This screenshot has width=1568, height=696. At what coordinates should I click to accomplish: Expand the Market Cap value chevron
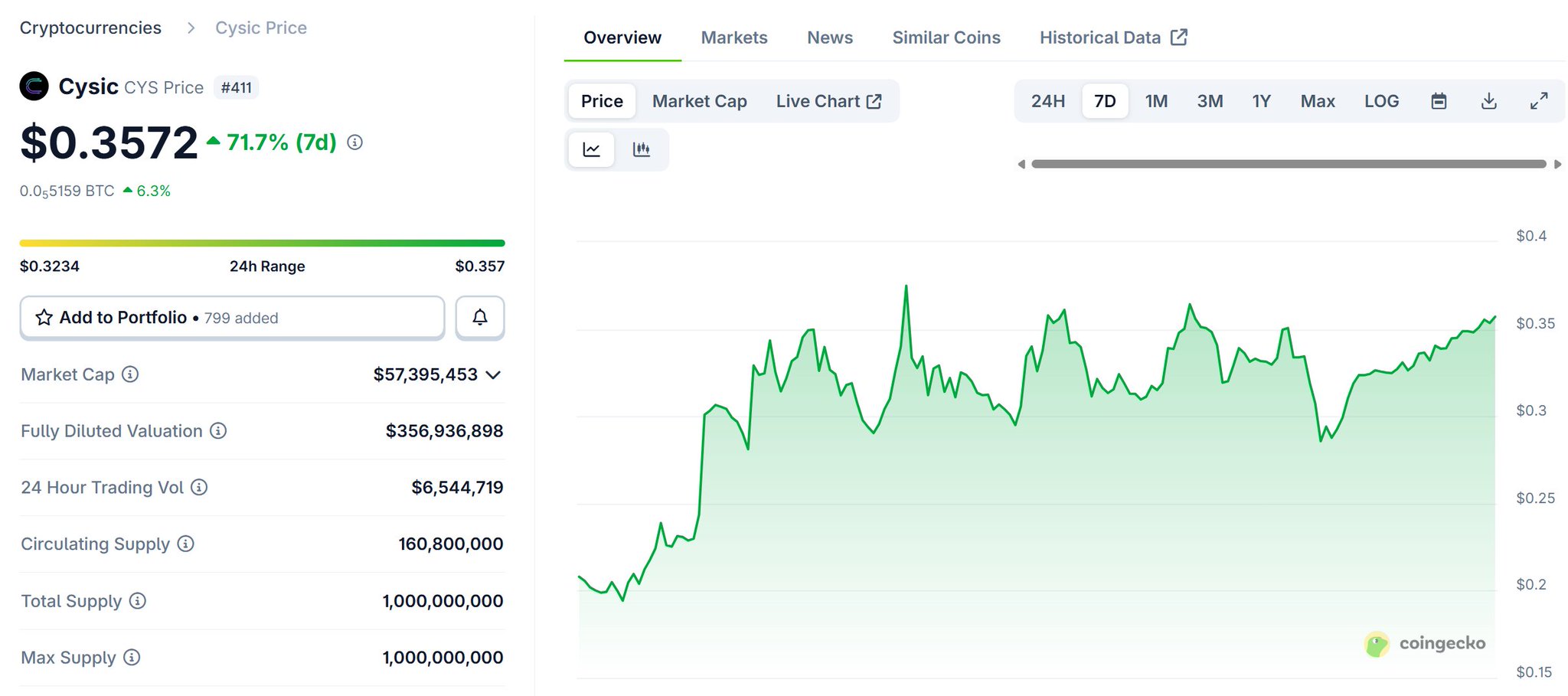point(494,374)
